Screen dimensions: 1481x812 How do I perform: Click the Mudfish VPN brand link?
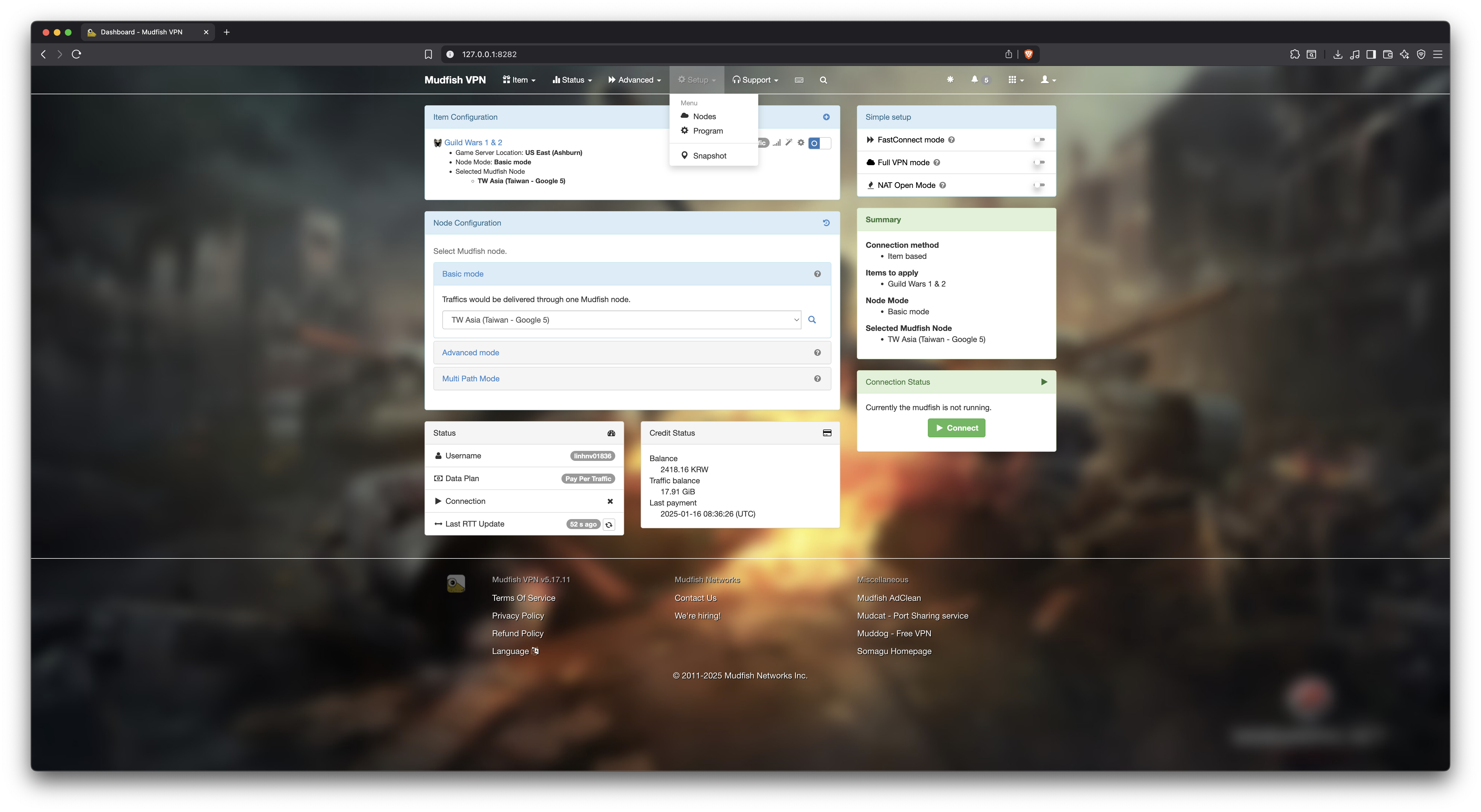(x=455, y=80)
